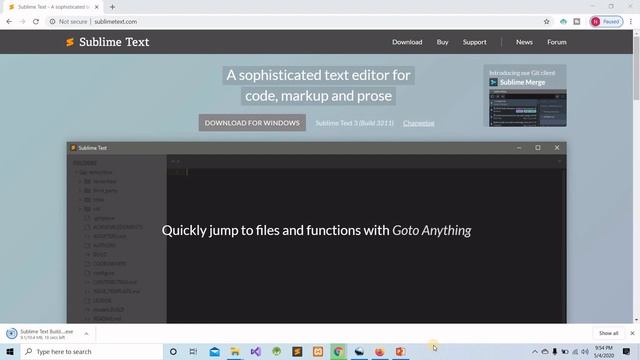
Task: Open the Download nav item
Action: pyautogui.click(x=407, y=42)
